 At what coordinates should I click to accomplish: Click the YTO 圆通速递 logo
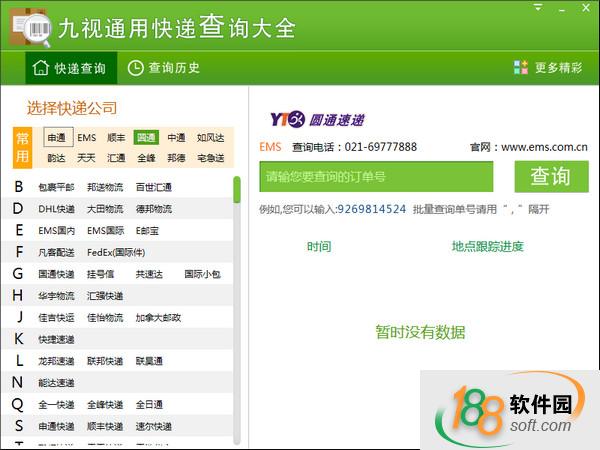pyautogui.click(x=317, y=119)
